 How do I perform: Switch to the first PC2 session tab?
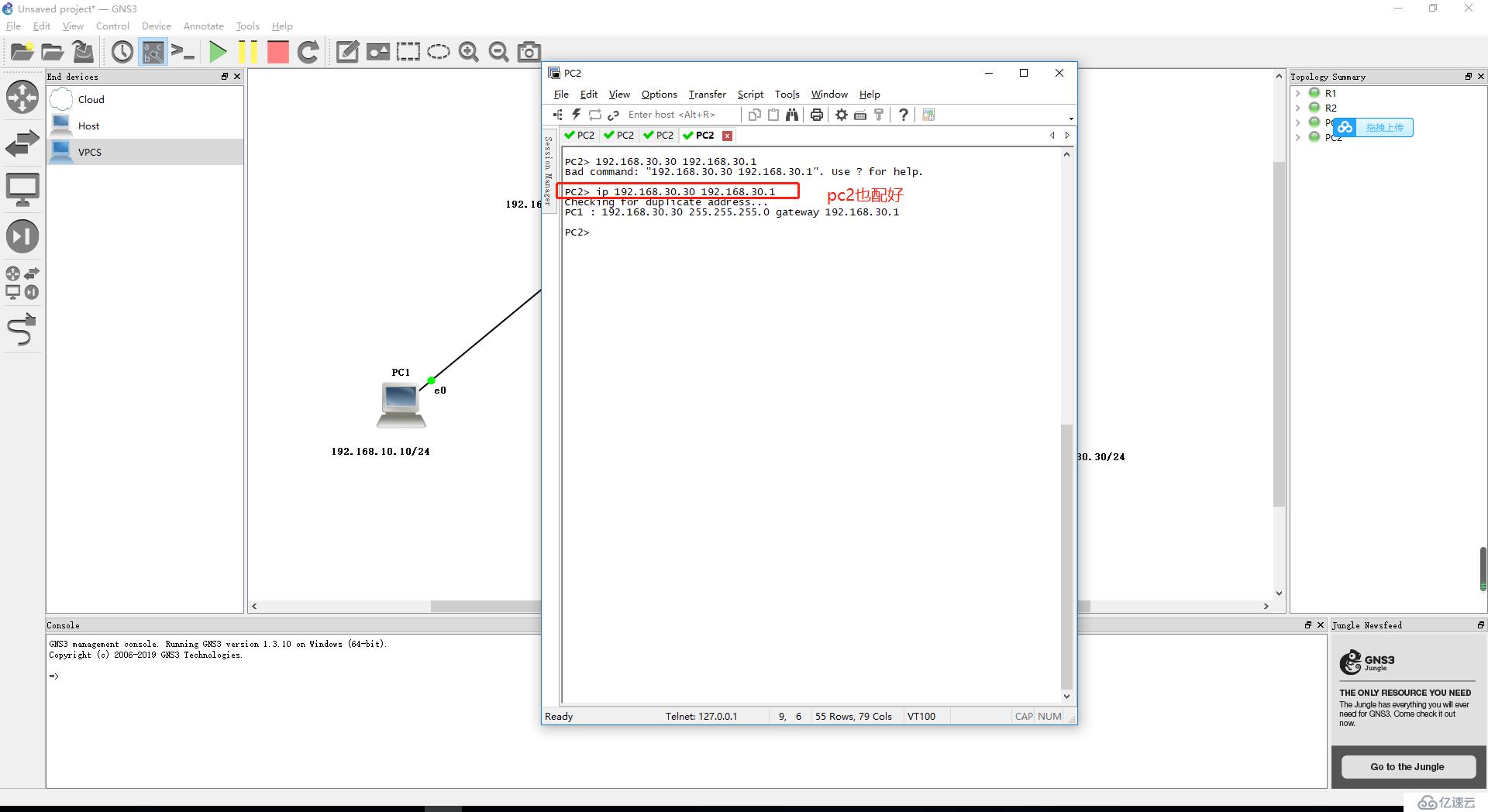579,135
